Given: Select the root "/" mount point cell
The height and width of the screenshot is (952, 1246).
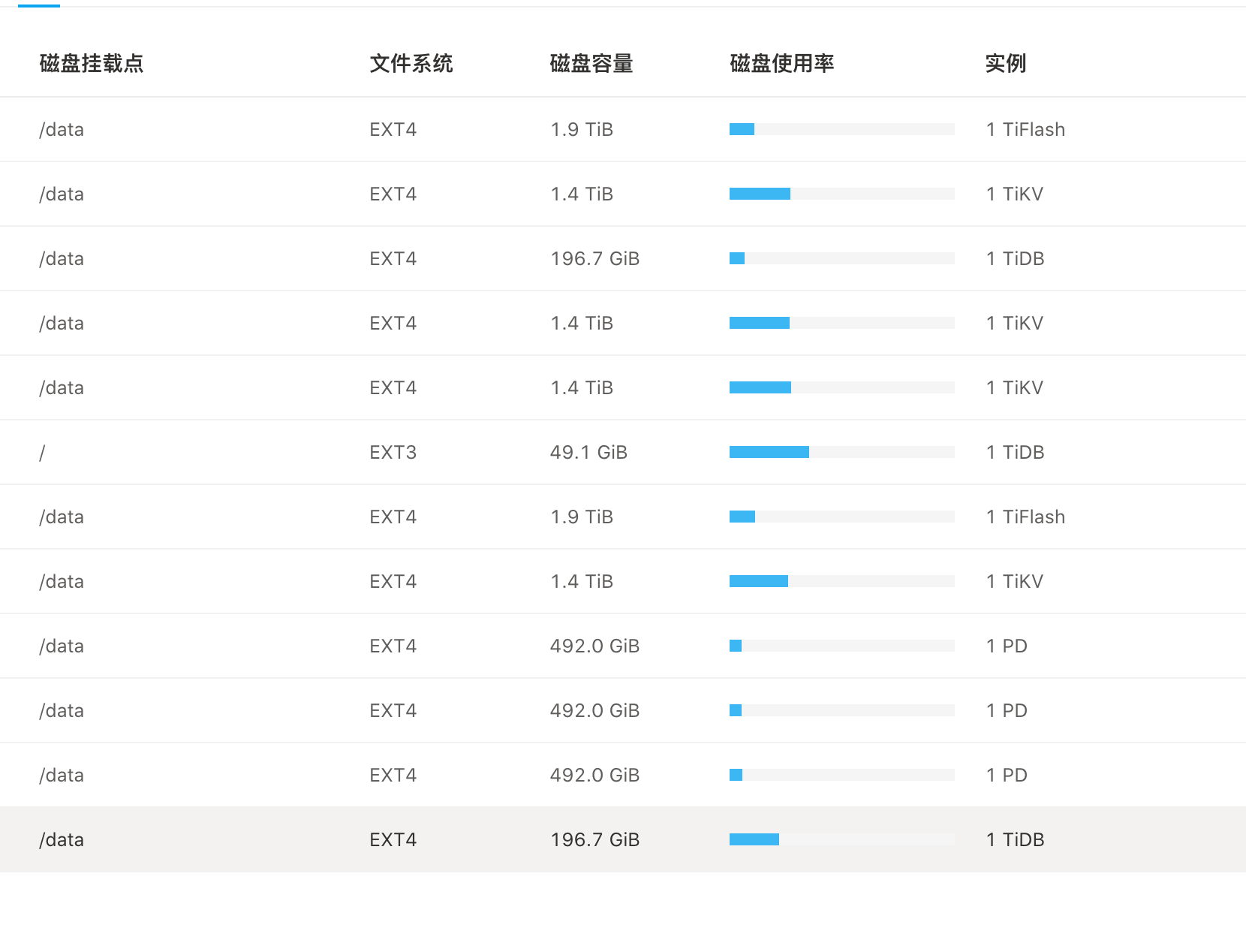Looking at the screenshot, I should pos(43,453).
